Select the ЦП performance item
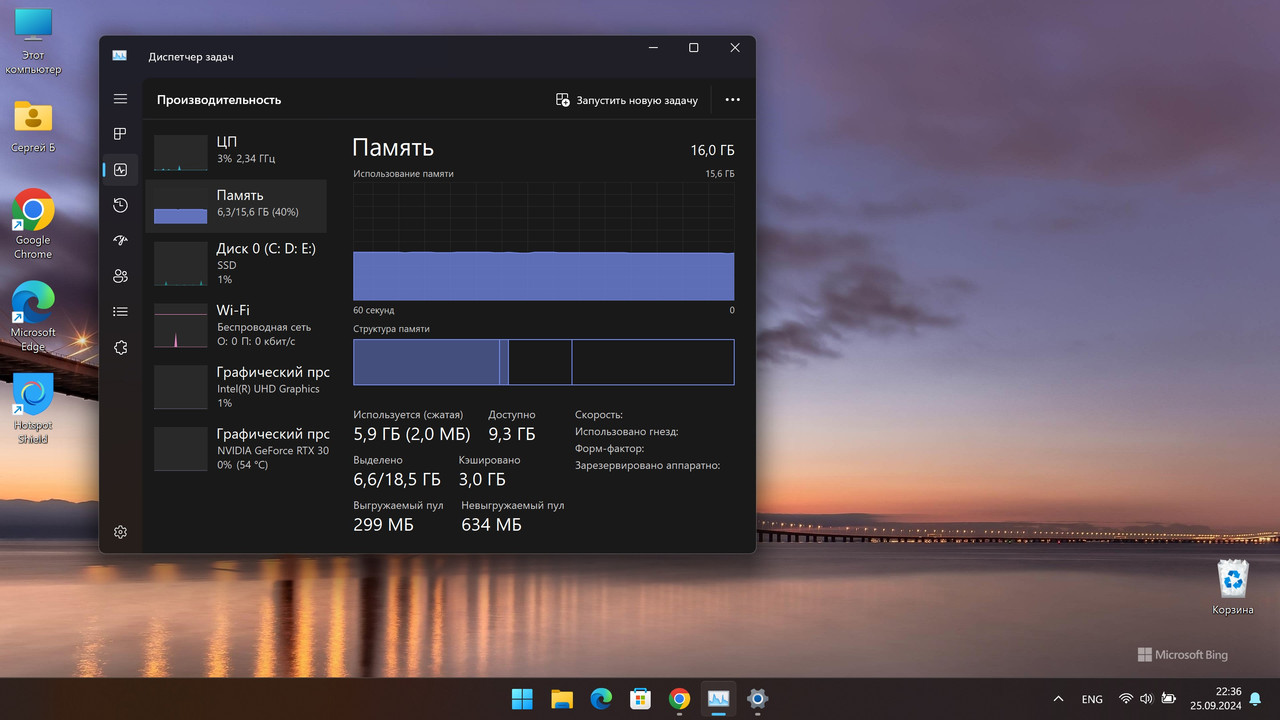Screen dimensions: 1280x720 (x=236, y=151)
